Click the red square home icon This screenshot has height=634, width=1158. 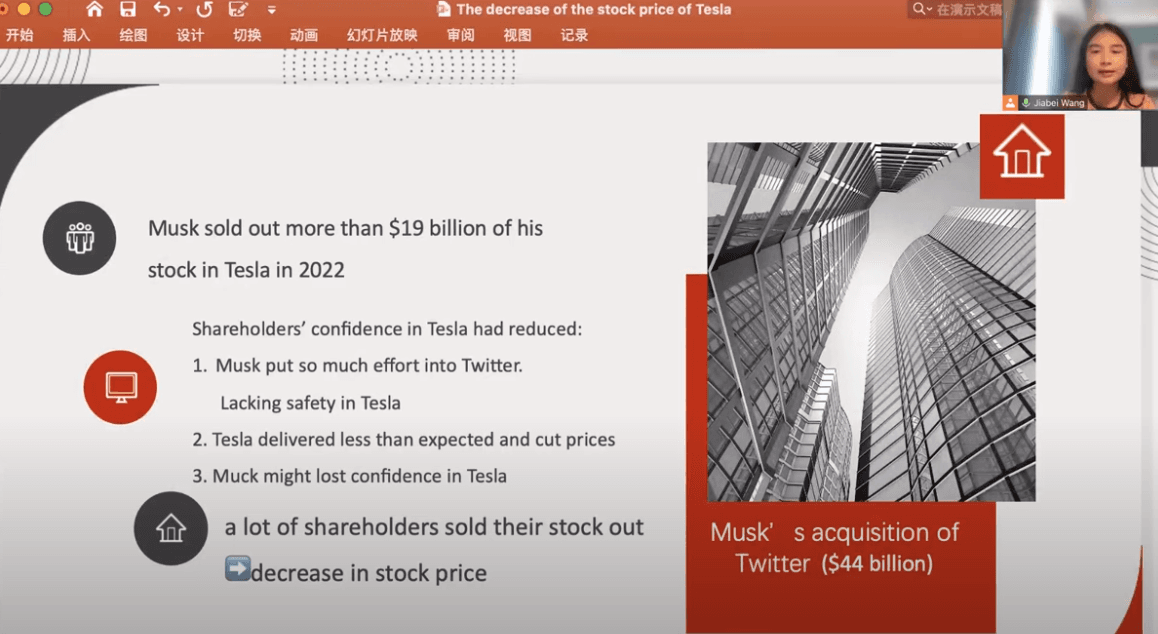click(1022, 156)
